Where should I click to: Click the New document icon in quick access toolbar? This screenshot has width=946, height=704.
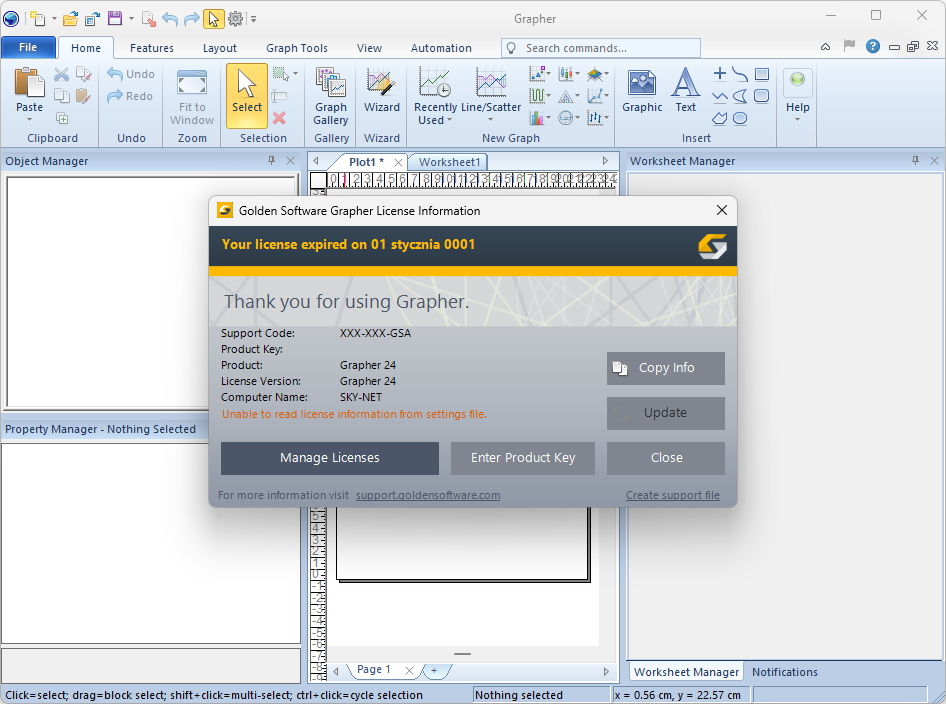37,19
